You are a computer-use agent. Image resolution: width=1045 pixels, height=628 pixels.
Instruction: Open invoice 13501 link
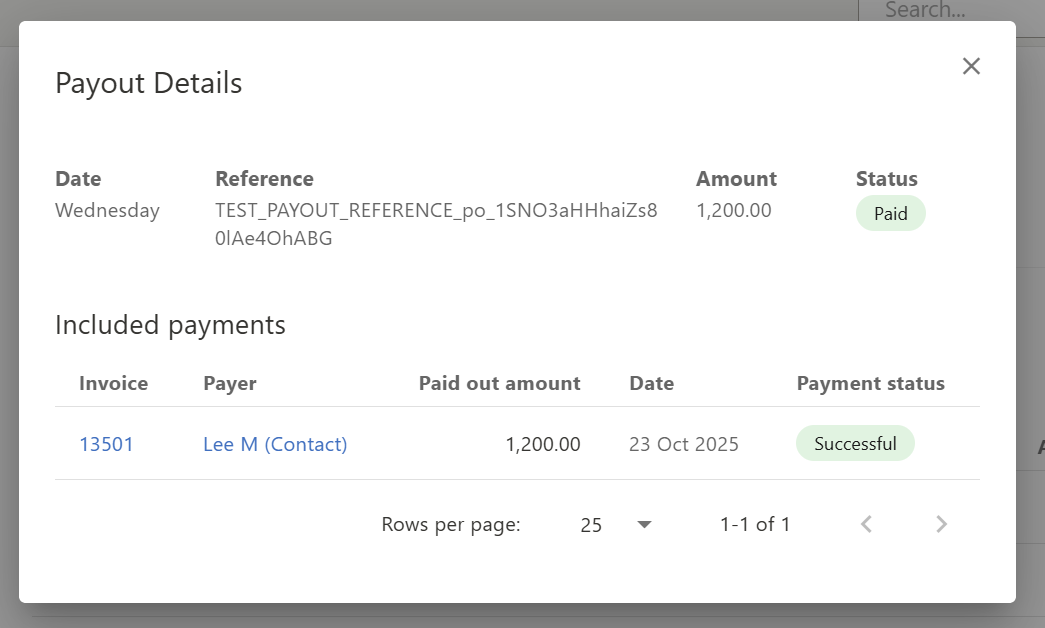(x=106, y=444)
